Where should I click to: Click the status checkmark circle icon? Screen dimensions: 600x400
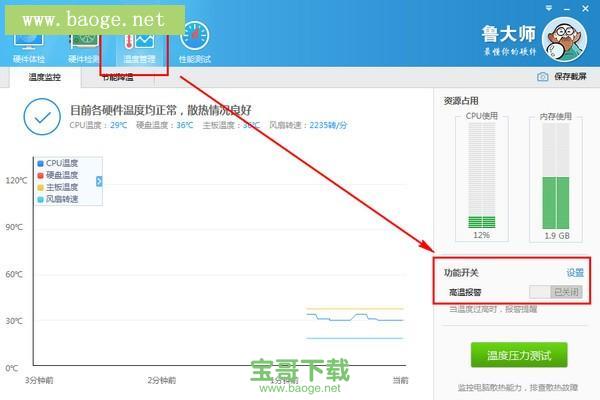point(42,117)
